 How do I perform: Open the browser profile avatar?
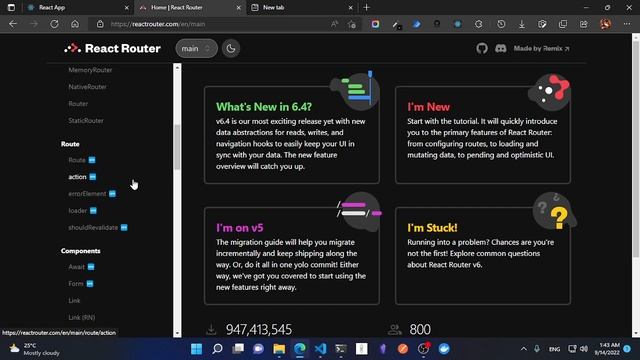pos(606,24)
